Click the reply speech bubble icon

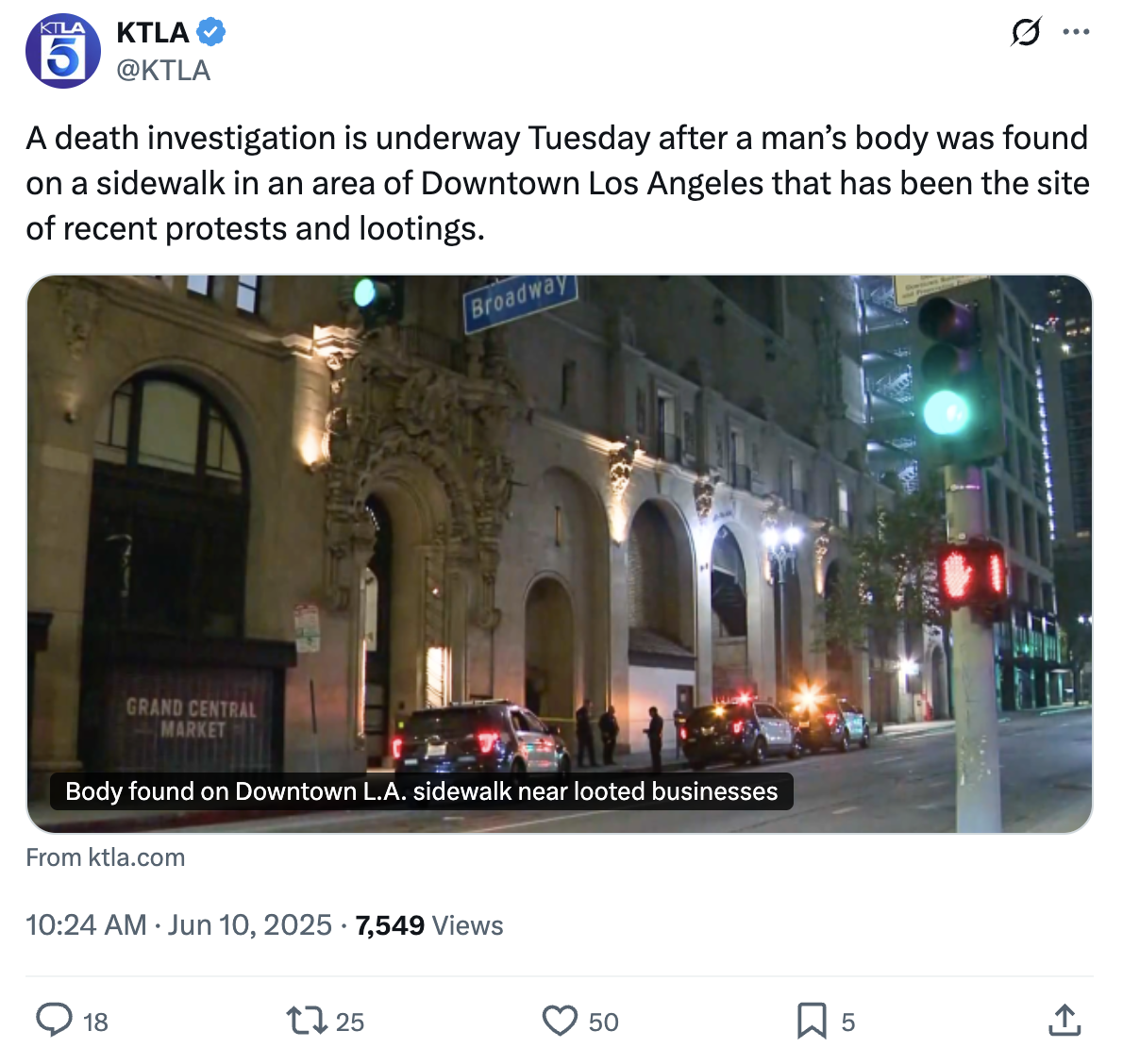pyautogui.click(x=55, y=1021)
